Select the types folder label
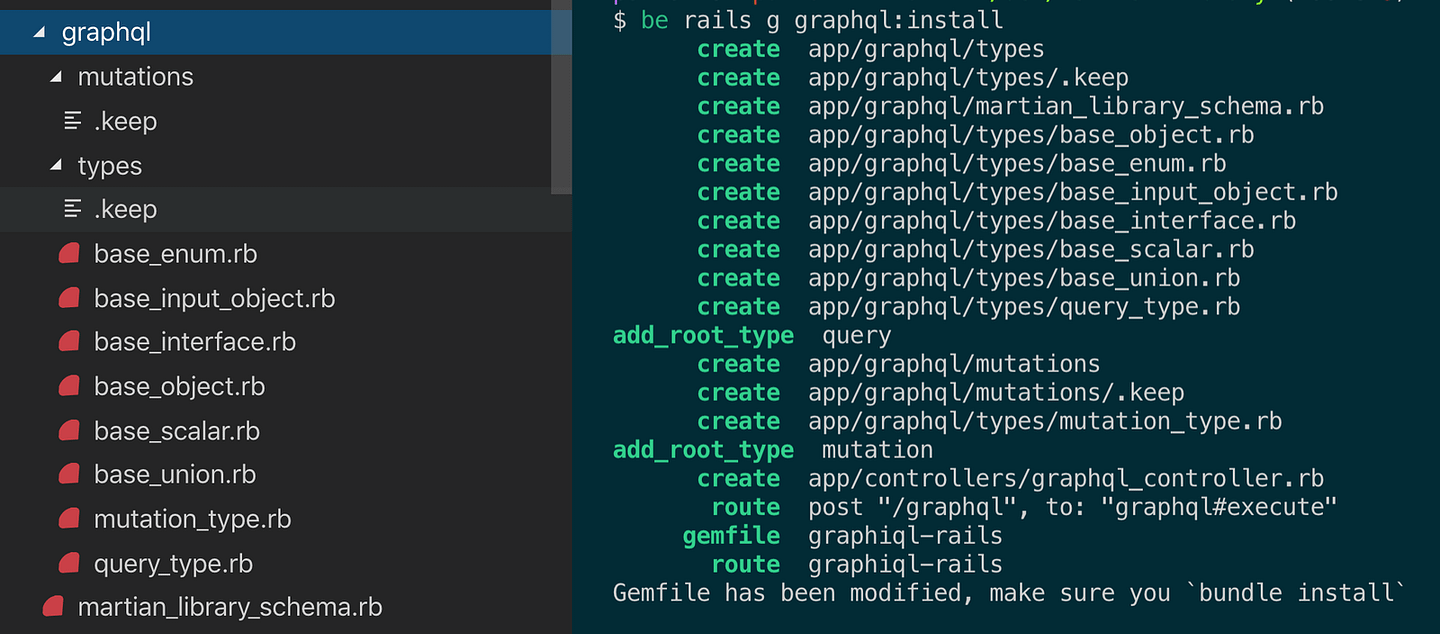 110,166
